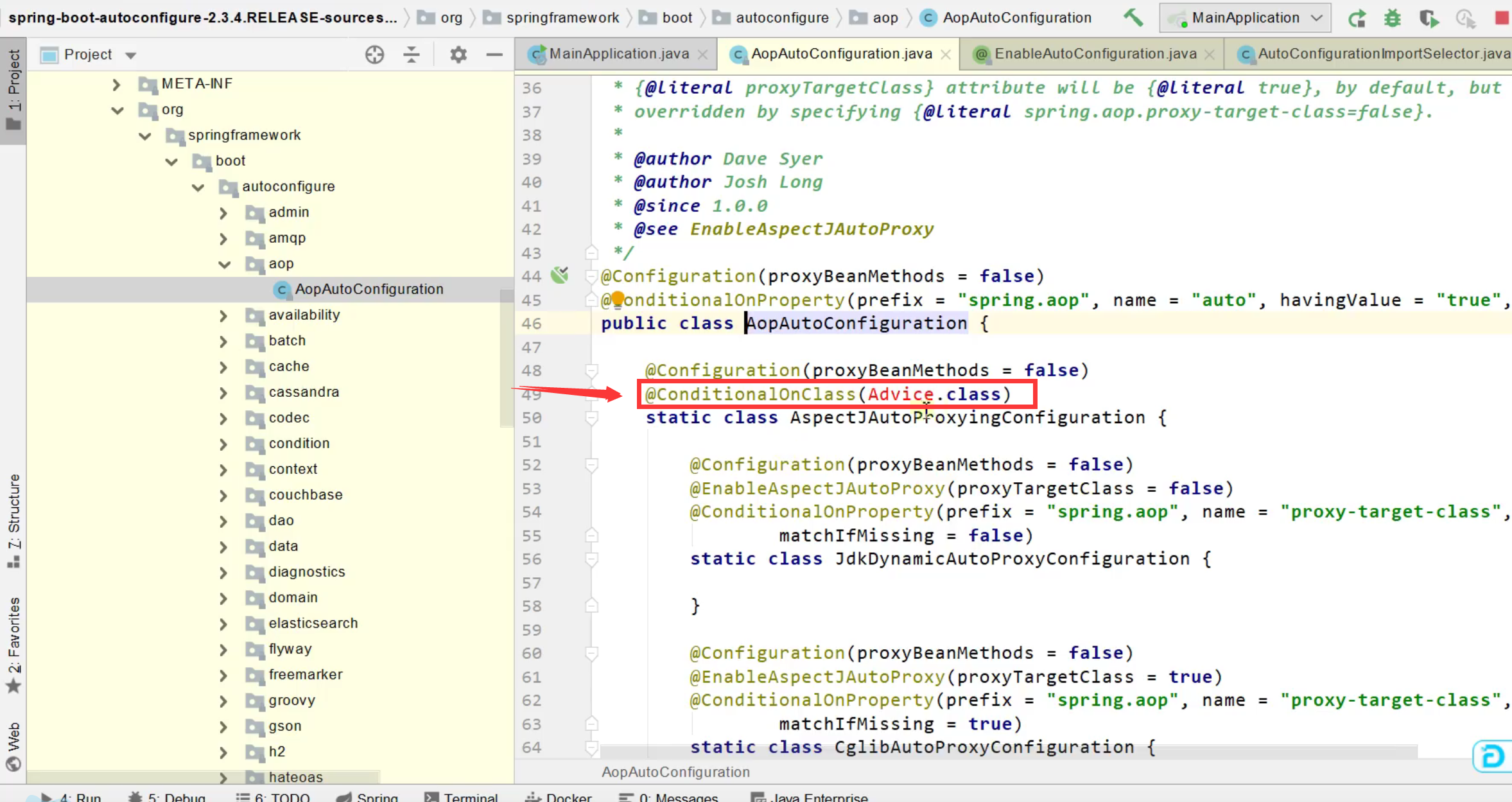Switch to EnableAutoConfiguration.java tab
This screenshot has height=802, width=1512.
(1095, 54)
